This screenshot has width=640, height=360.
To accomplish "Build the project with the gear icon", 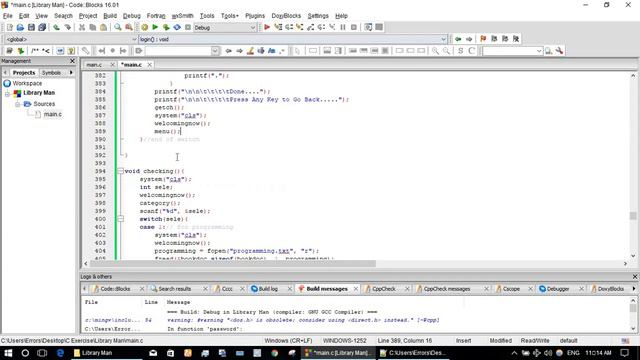I will click(144, 27).
